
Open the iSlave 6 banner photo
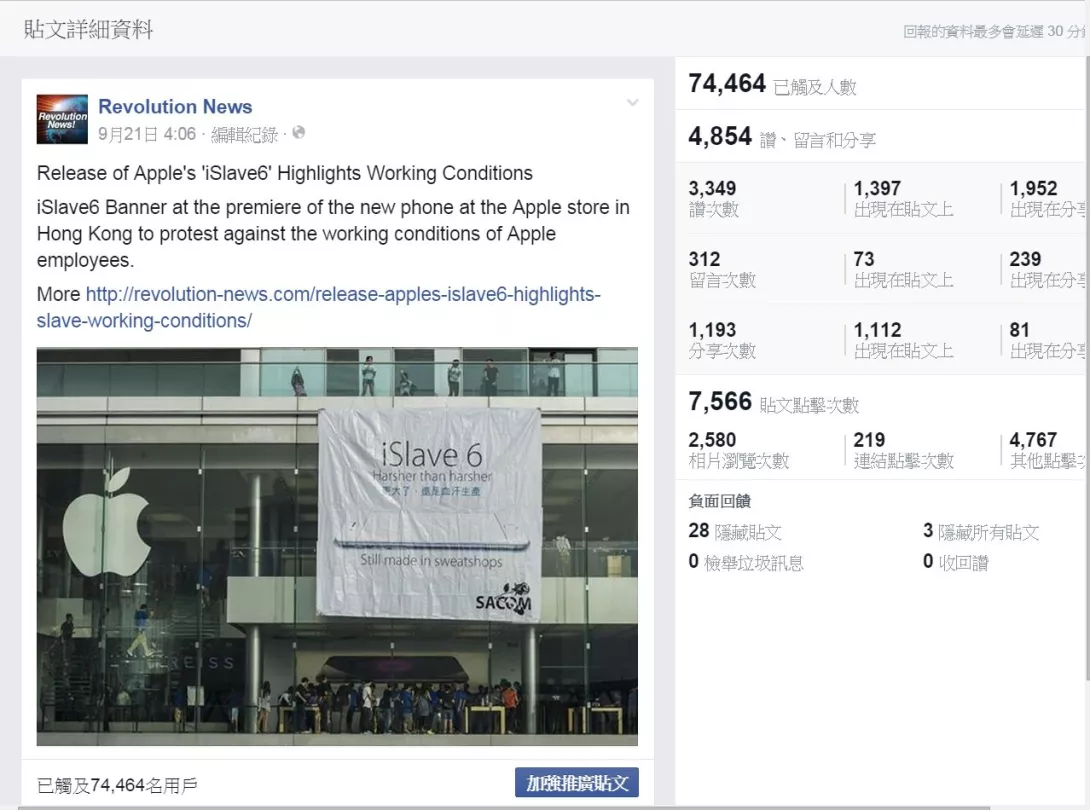[337, 546]
